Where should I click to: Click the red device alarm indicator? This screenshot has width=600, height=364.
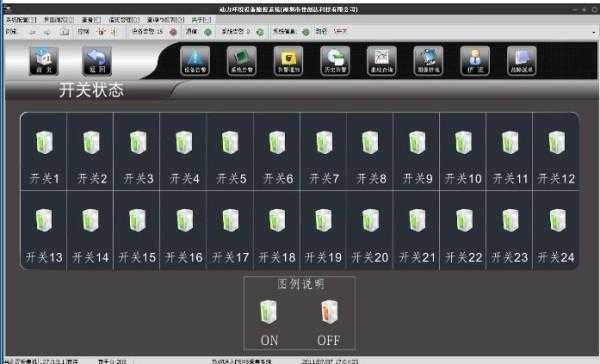[173, 32]
